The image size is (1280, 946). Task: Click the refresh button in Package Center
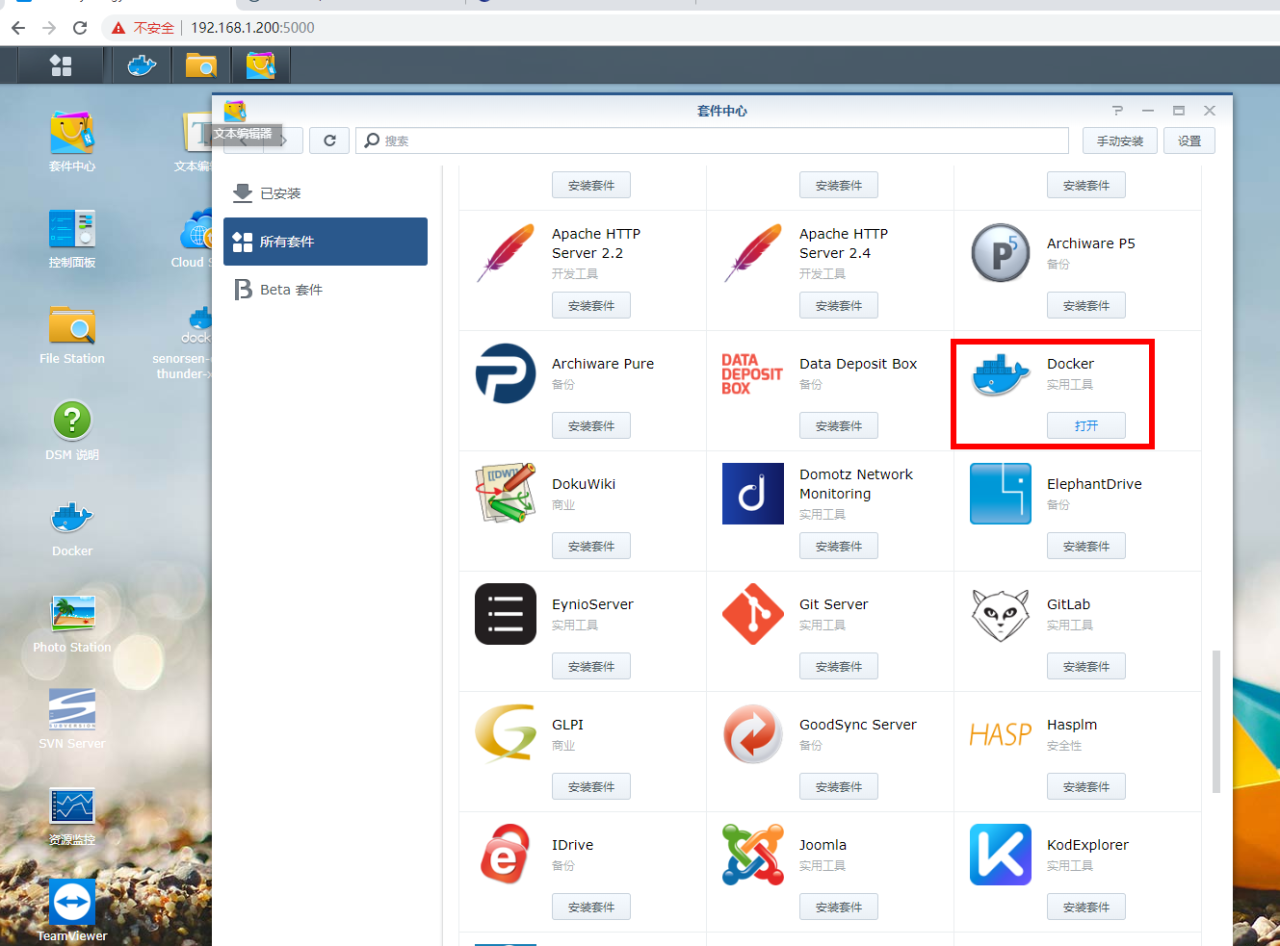329,141
